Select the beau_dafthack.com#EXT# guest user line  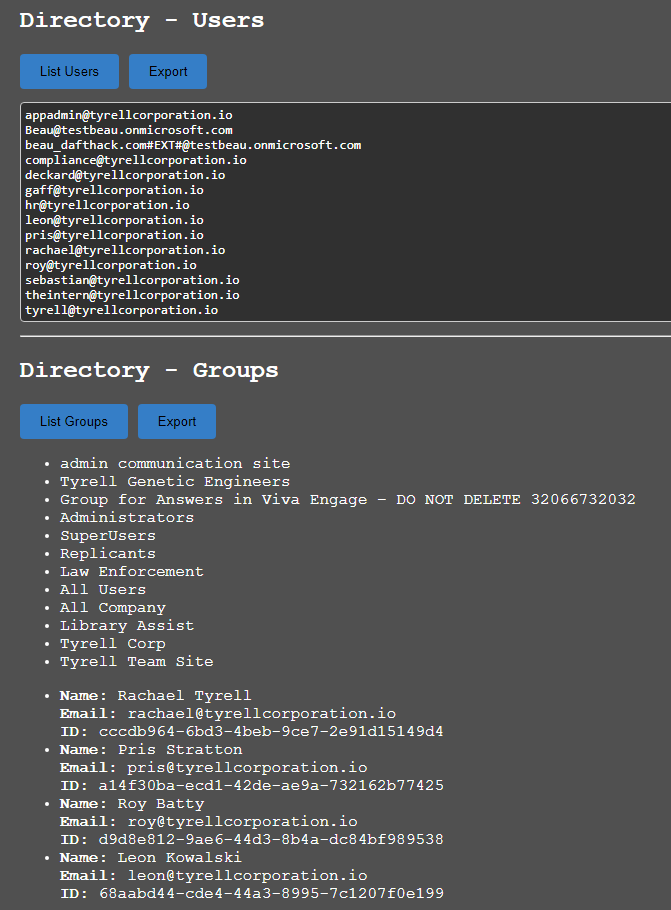coord(193,145)
